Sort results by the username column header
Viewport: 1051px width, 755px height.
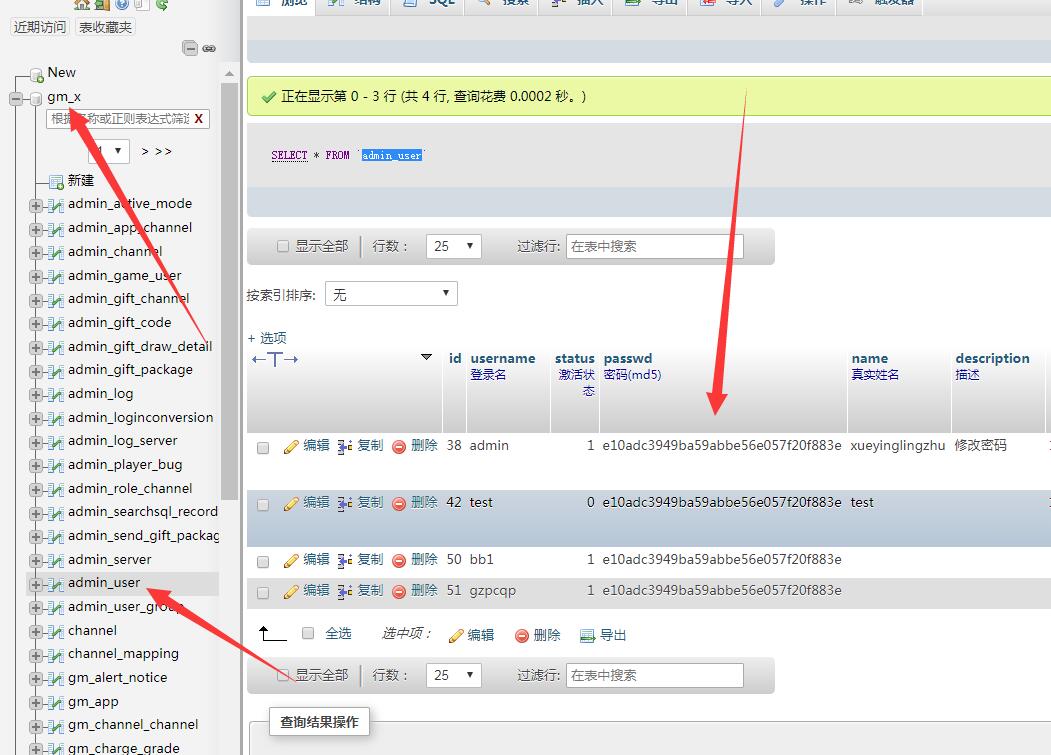coord(503,358)
